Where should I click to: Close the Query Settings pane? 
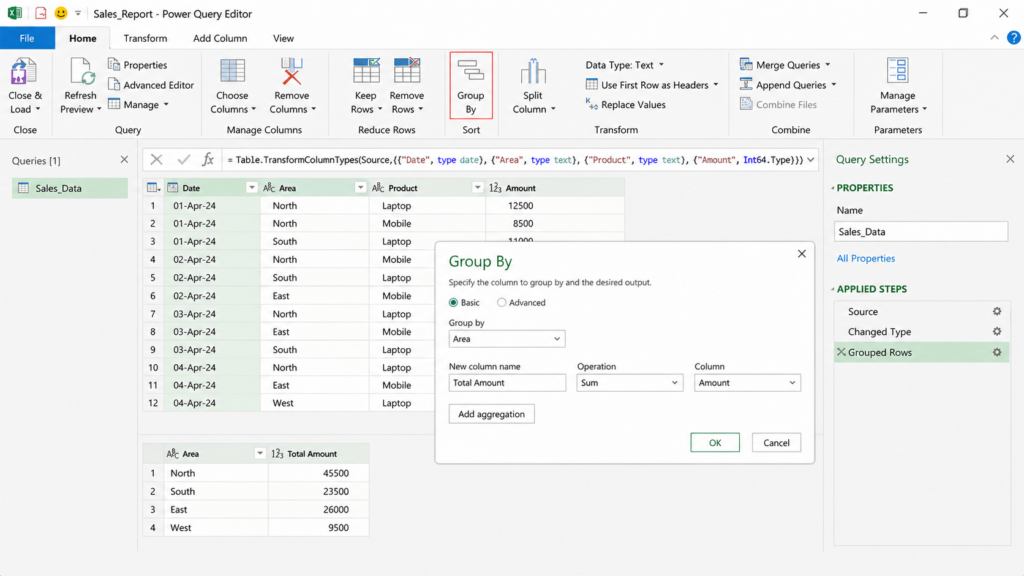(x=1010, y=159)
